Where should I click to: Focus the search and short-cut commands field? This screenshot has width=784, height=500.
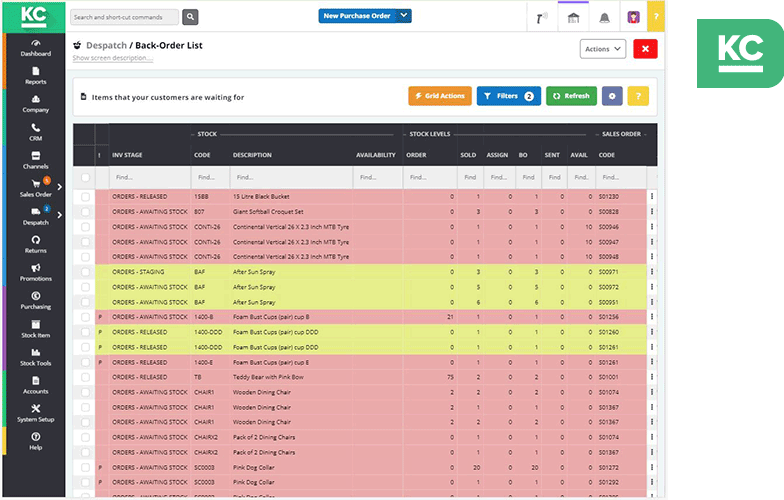(124, 17)
